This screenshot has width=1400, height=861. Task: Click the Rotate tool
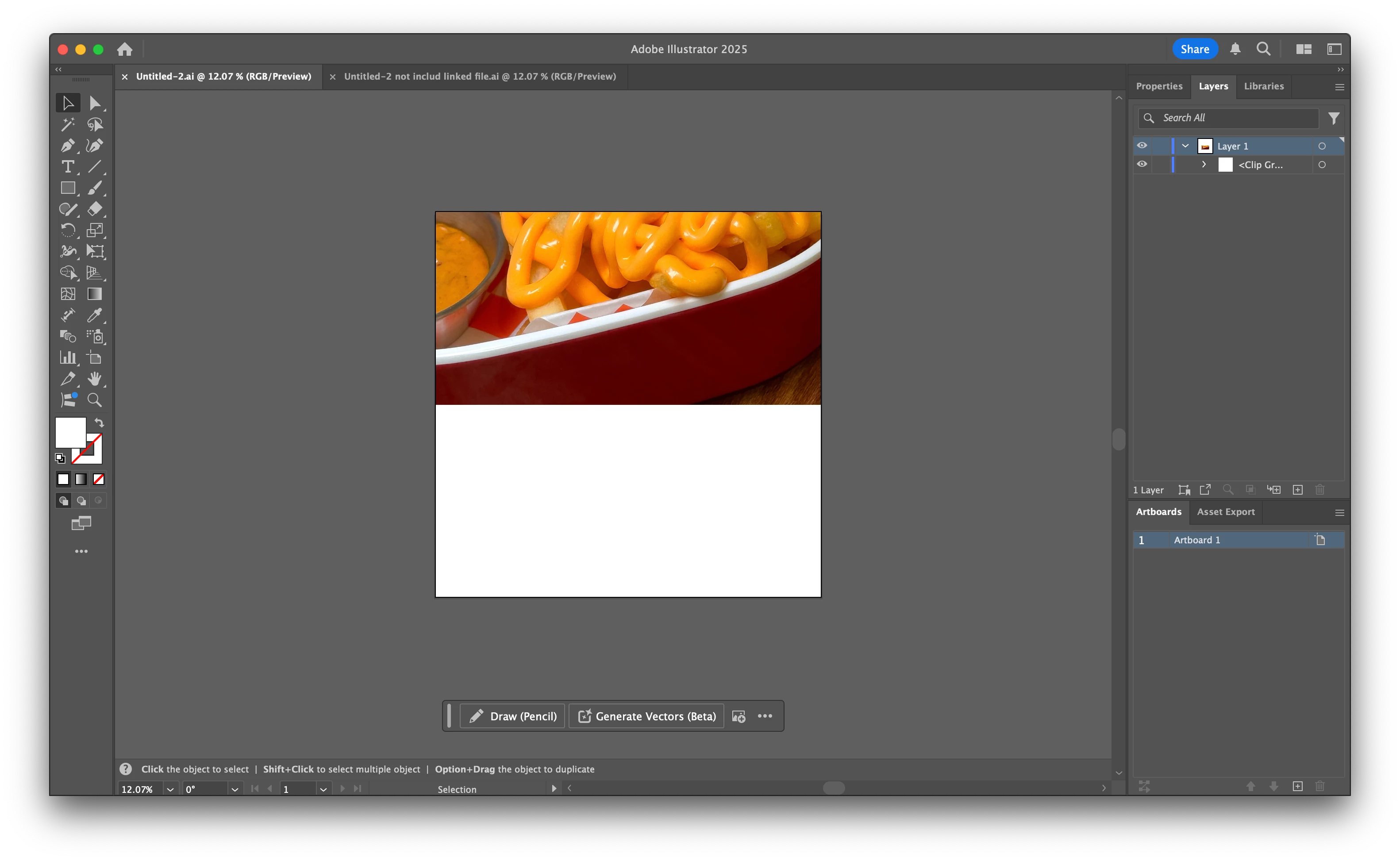tap(67, 230)
